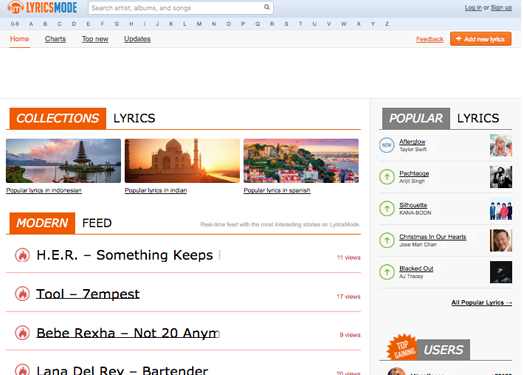Viewport: 523px width, 375px height.
Task: Open Popular lyrics in indonesian link
Action: [x=44, y=191]
